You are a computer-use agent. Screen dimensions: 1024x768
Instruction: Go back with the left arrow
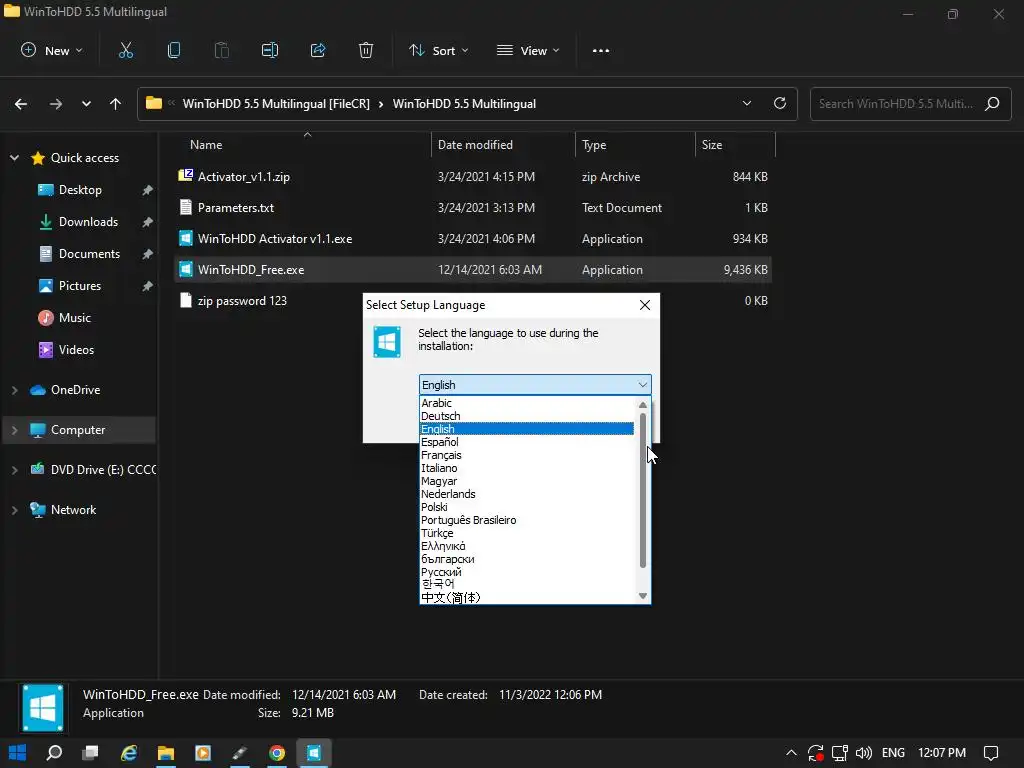coord(21,104)
